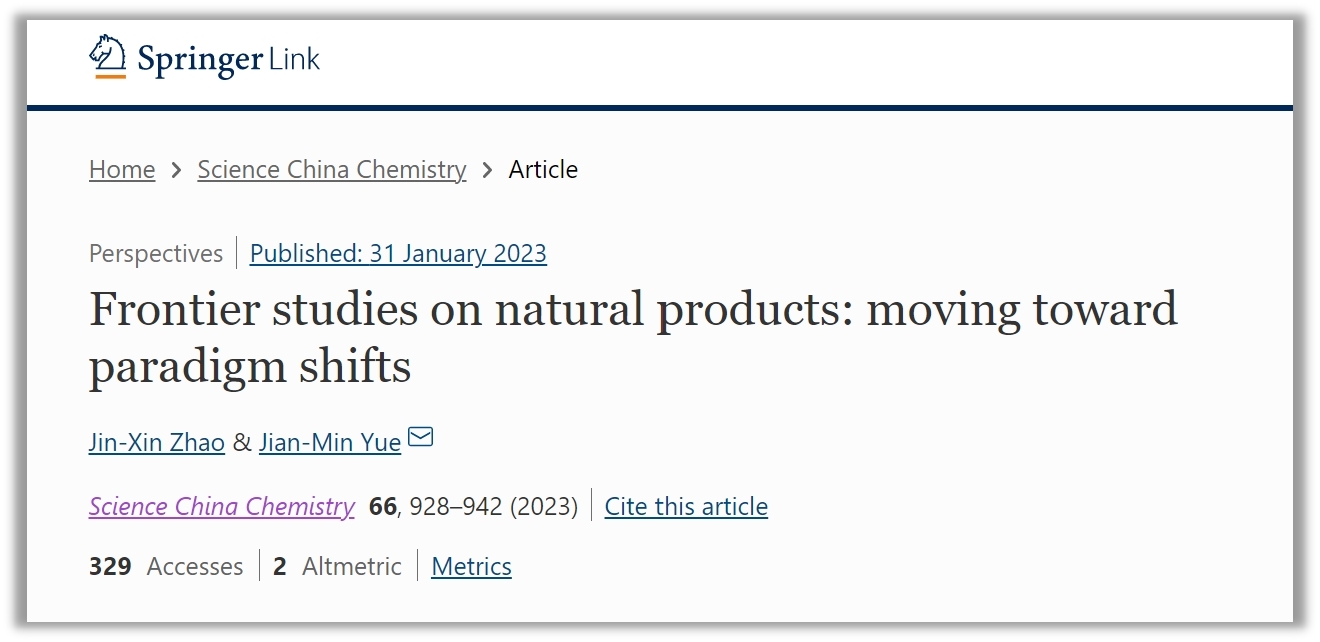Open author Jin-Xin Zhao's details
This screenshot has height=642, width=1320.
pyautogui.click(x=157, y=442)
